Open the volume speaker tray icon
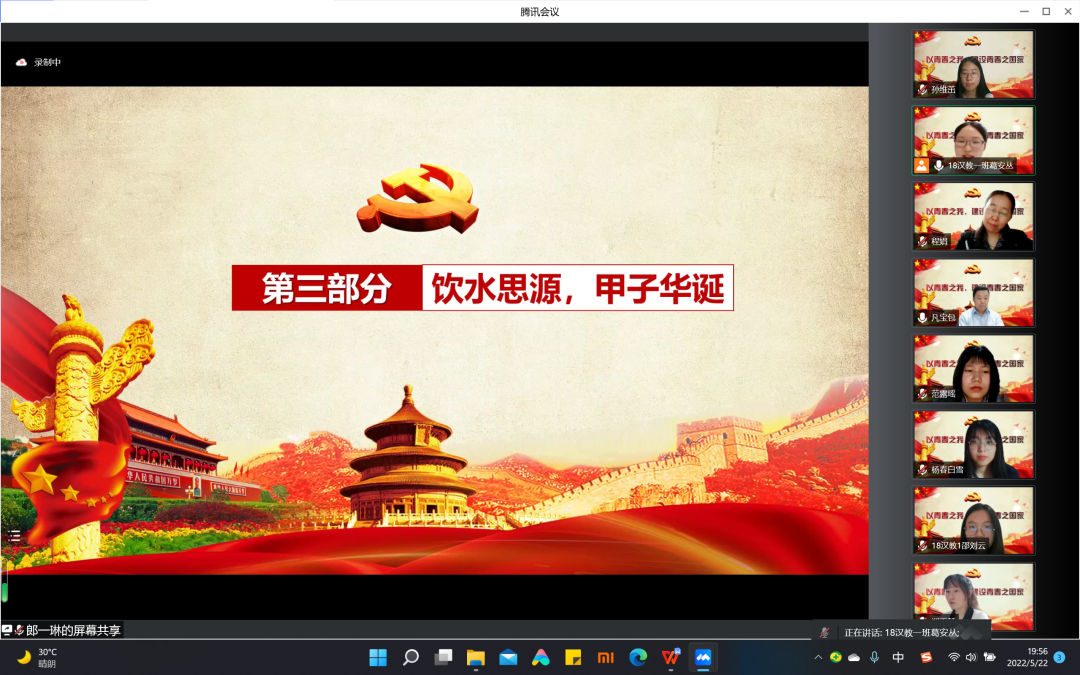The width and height of the screenshot is (1080, 675). click(x=971, y=657)
